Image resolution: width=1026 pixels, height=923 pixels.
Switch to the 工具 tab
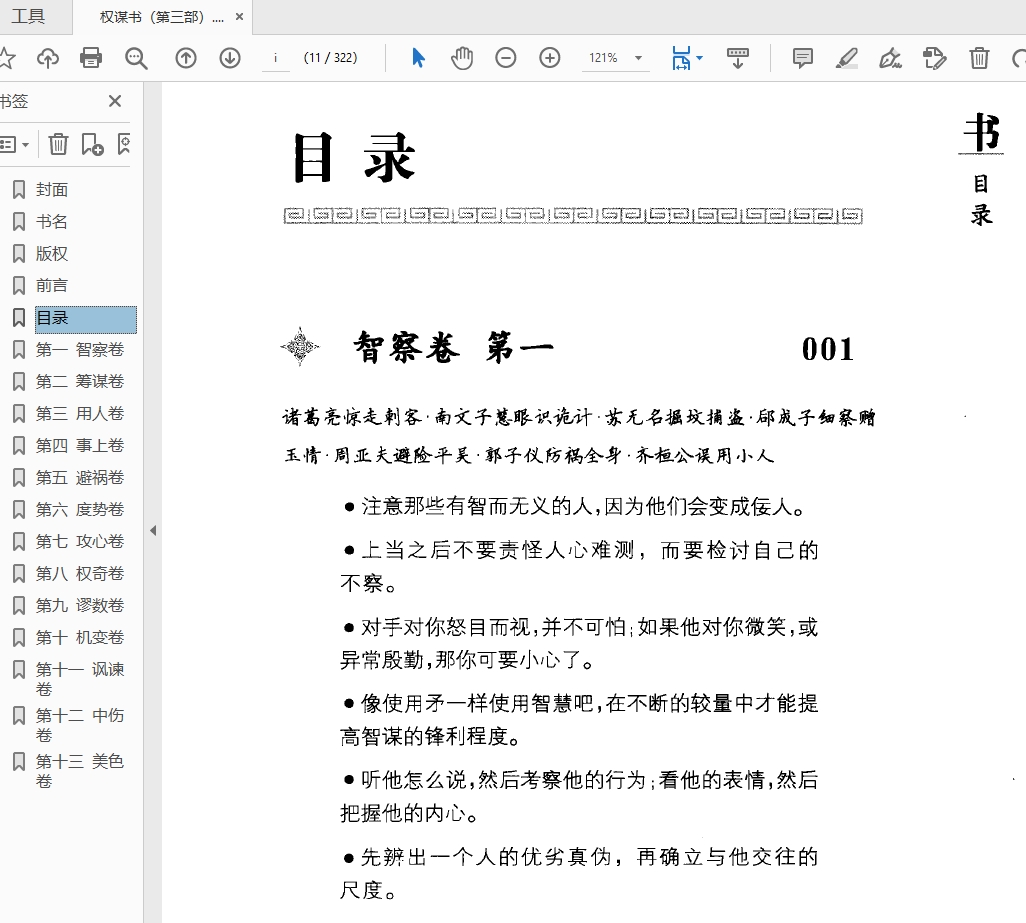point(28,17)
